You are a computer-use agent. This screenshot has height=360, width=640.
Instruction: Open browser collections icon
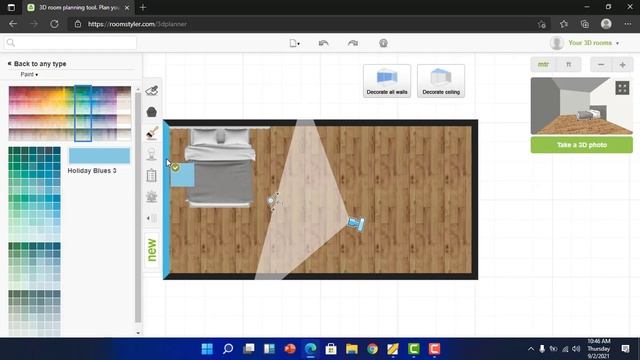pos(584,24)
